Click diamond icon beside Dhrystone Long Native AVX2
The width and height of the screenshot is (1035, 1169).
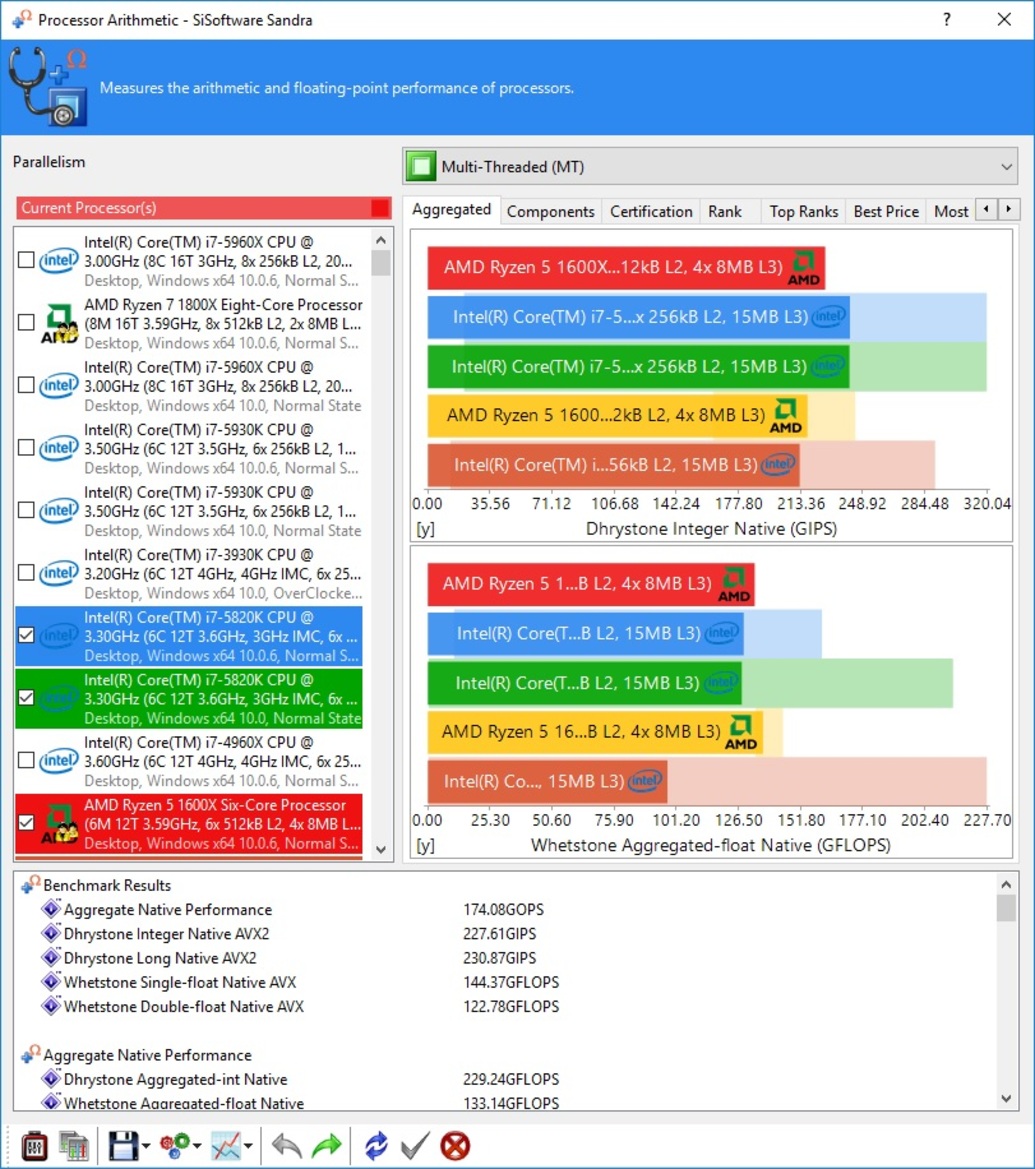point(51,957)
